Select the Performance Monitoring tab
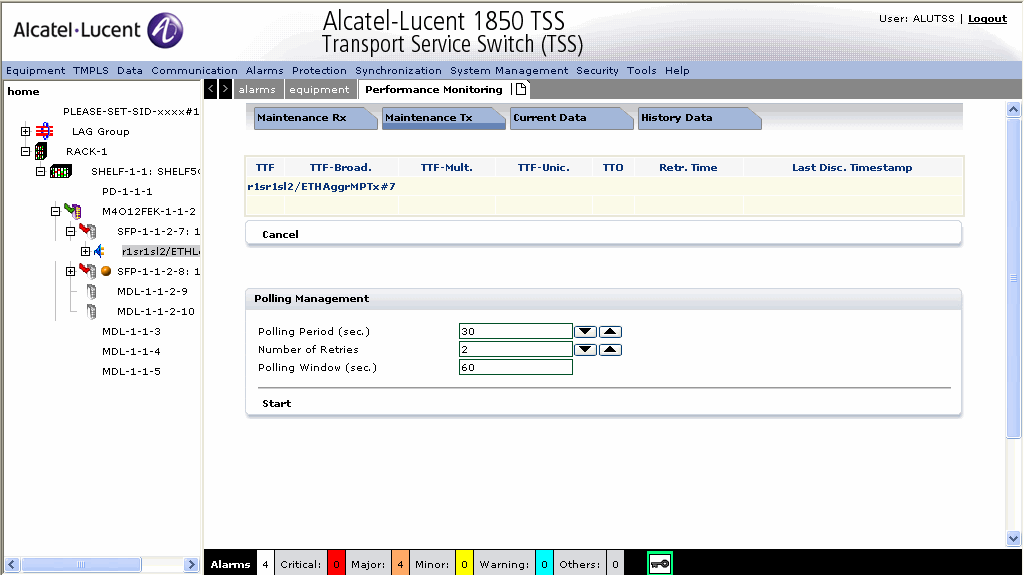1024x575 pixels. coord(434,90)
